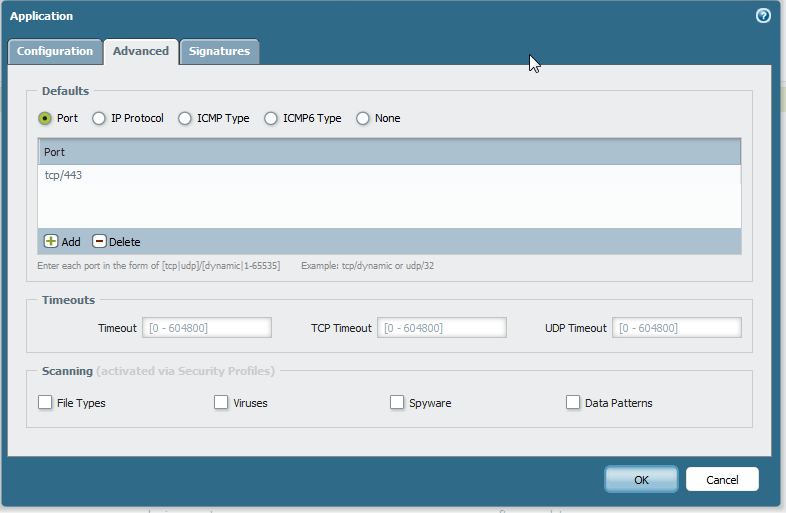Screen dimensions: 786x513
Task: Tick the Data Patterns checkbox
Action: click(573, 403)
